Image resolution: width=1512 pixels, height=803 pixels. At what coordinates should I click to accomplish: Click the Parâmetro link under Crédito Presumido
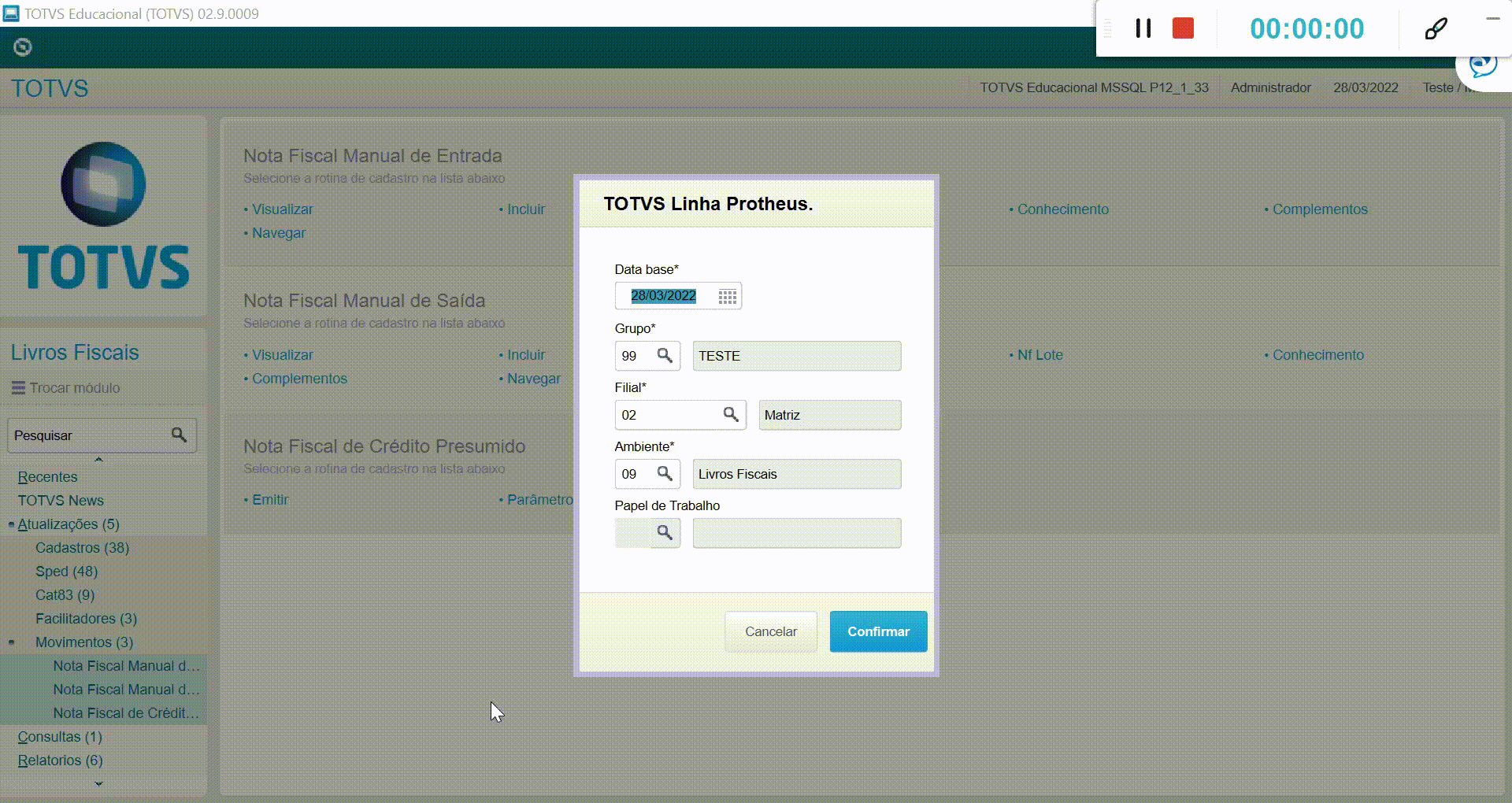tap(540, 500)
